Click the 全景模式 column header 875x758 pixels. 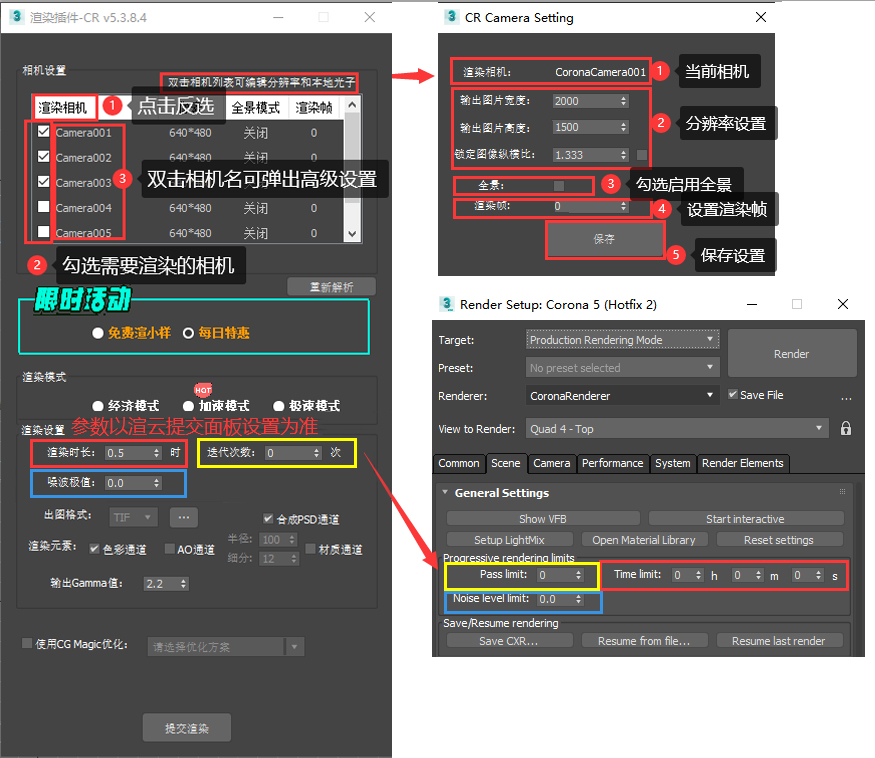256,108
